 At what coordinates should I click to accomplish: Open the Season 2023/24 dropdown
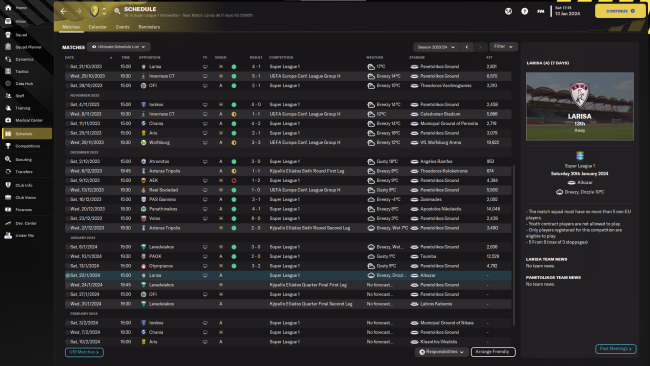(437, 47)
